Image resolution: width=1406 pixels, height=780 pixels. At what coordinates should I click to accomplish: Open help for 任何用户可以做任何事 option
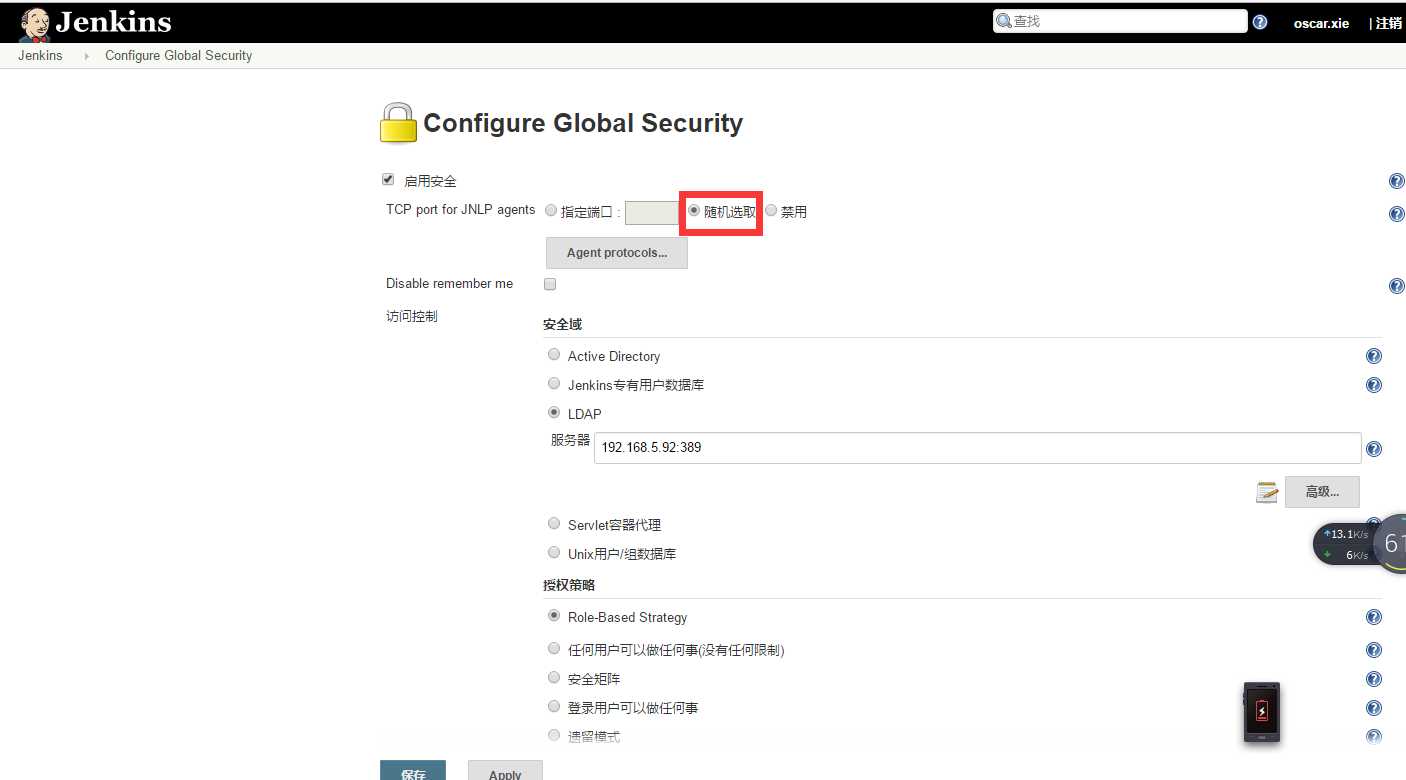(1374, 650)
